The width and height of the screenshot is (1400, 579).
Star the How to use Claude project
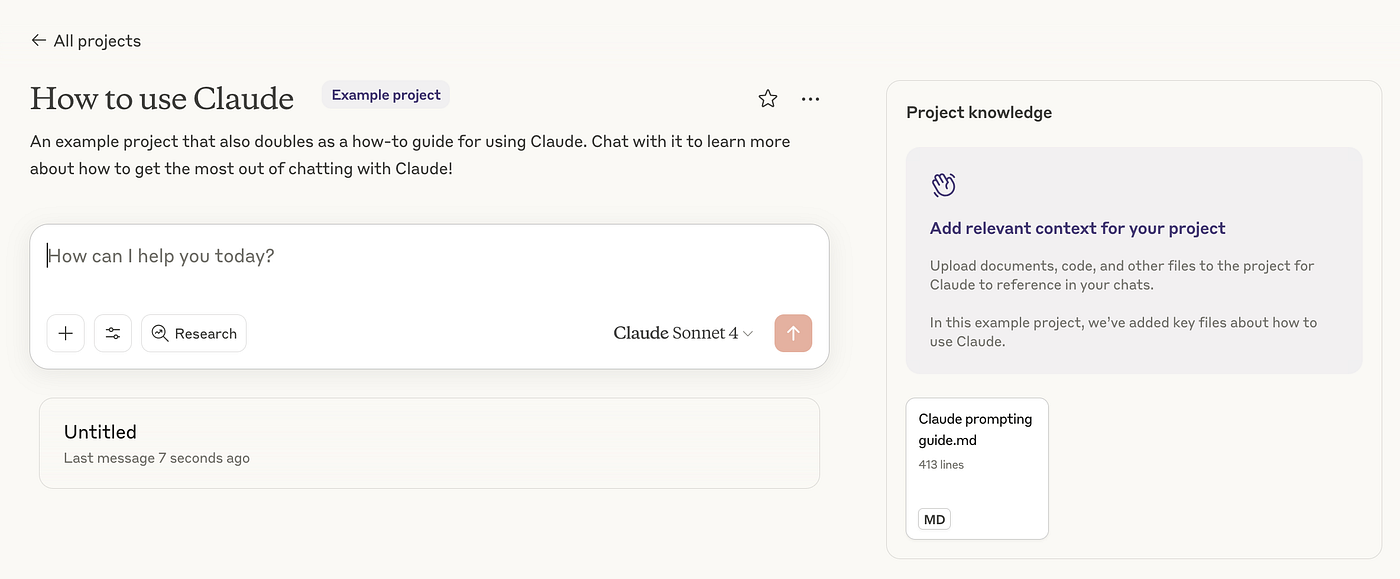768,98
